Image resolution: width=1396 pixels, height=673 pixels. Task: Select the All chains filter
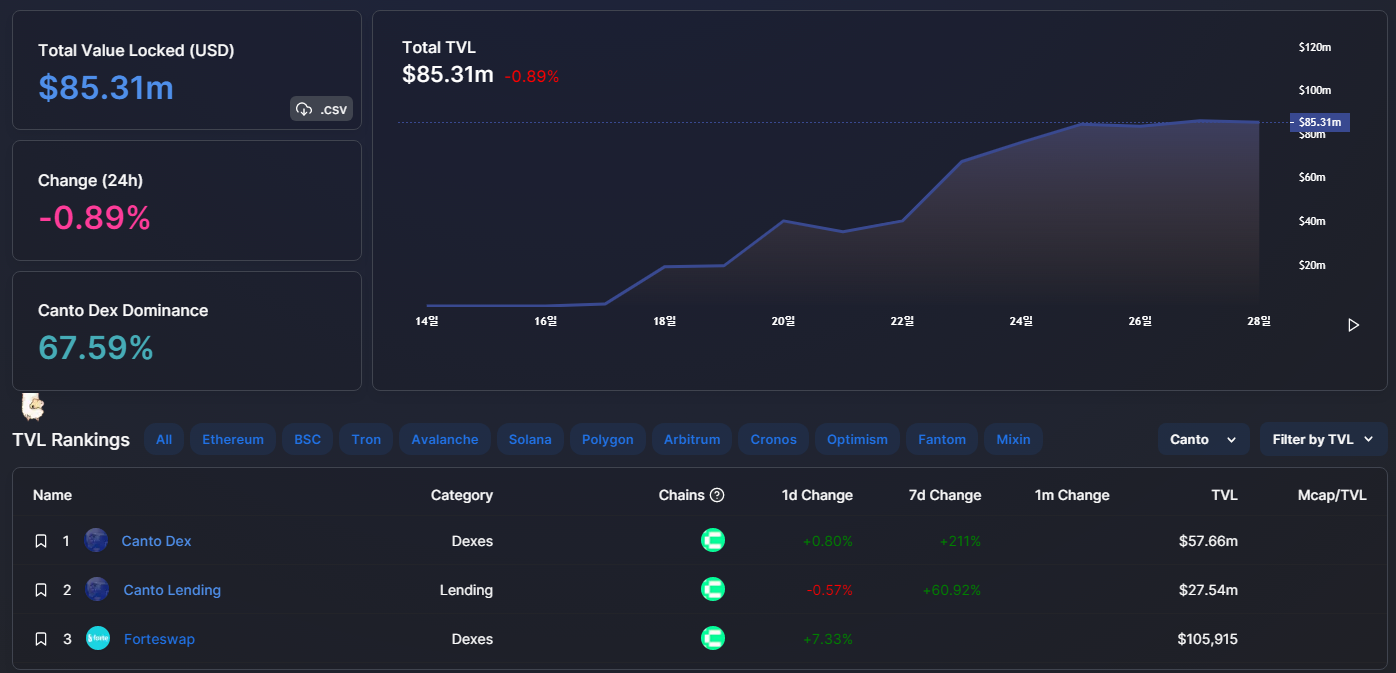tap(164, 439)
